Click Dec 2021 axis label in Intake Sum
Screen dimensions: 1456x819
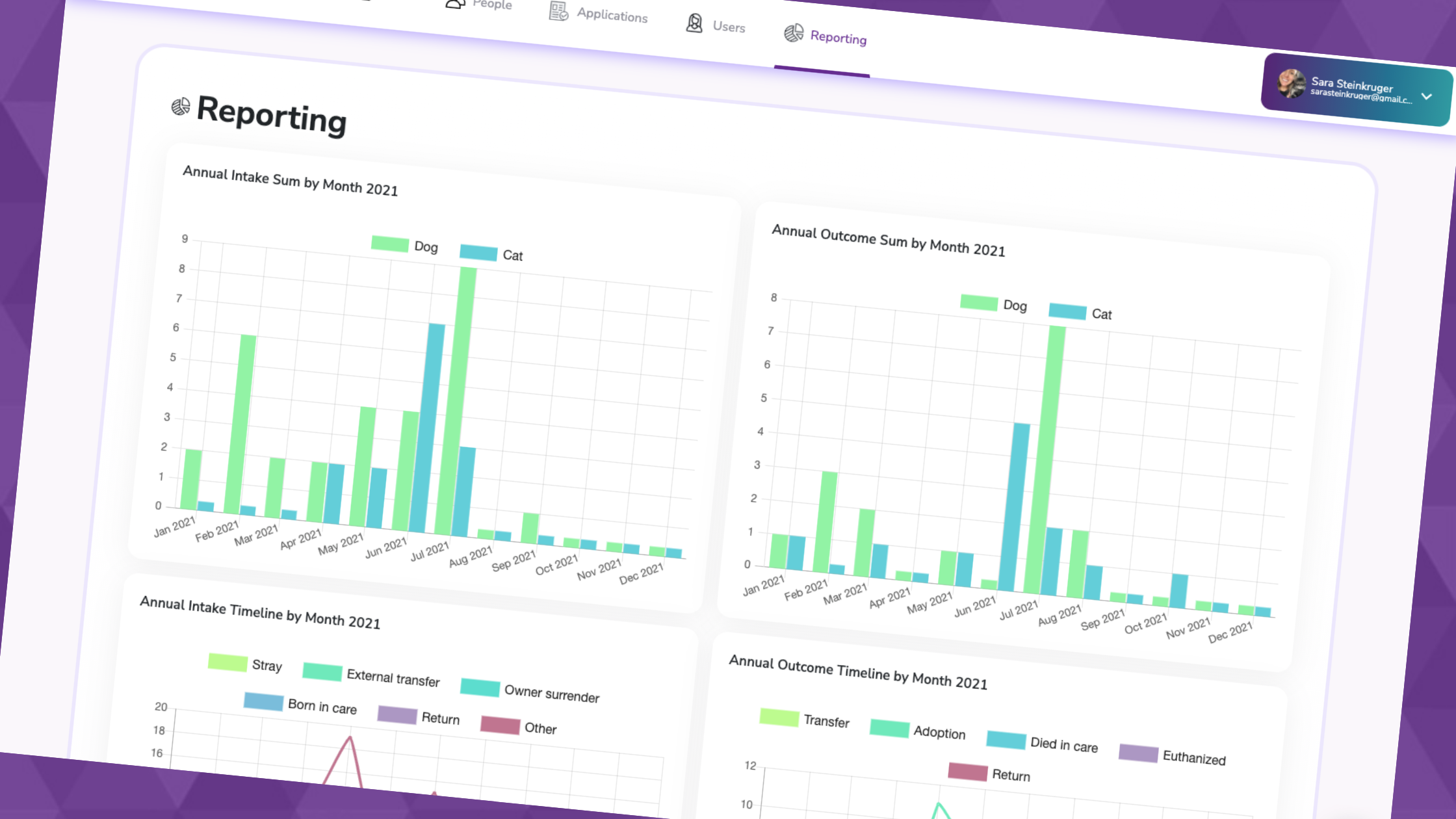(641, 573)
